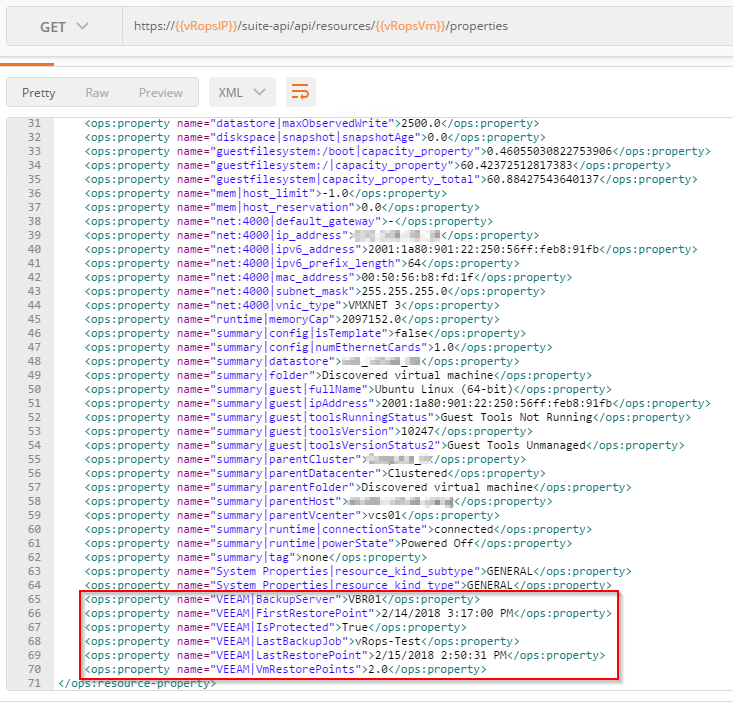733x705 pixels.
Task: Toggle the line wrap icon
Action: [x=300, y=92]
